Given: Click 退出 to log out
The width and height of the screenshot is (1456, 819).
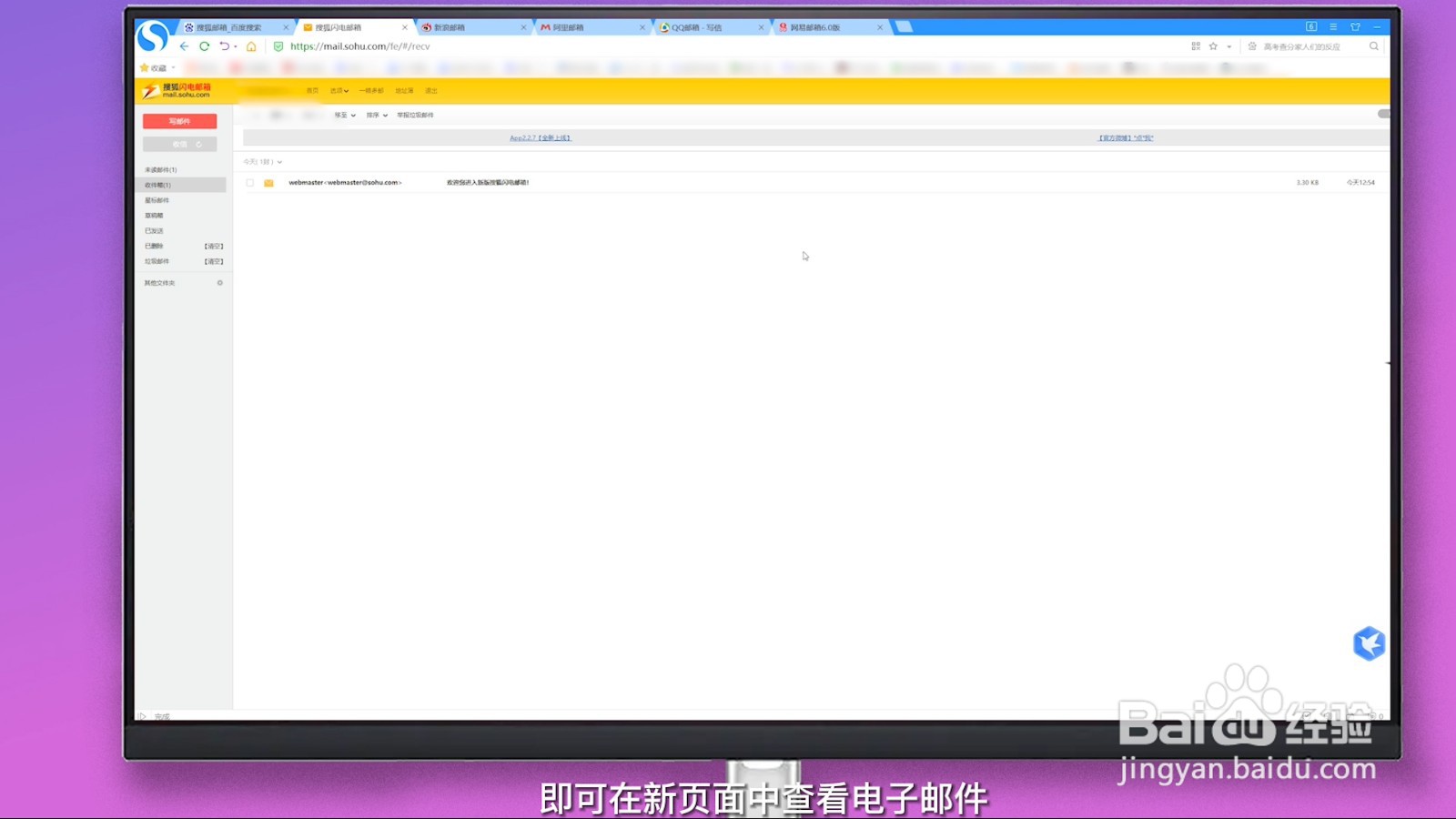Looking at the screenshot, I should click(x=431, y=91).
